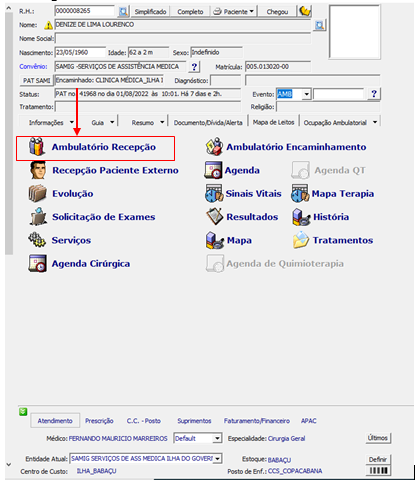Open Solicitação de Exames icon
The image size is (420, 484).
click(38, 217)
